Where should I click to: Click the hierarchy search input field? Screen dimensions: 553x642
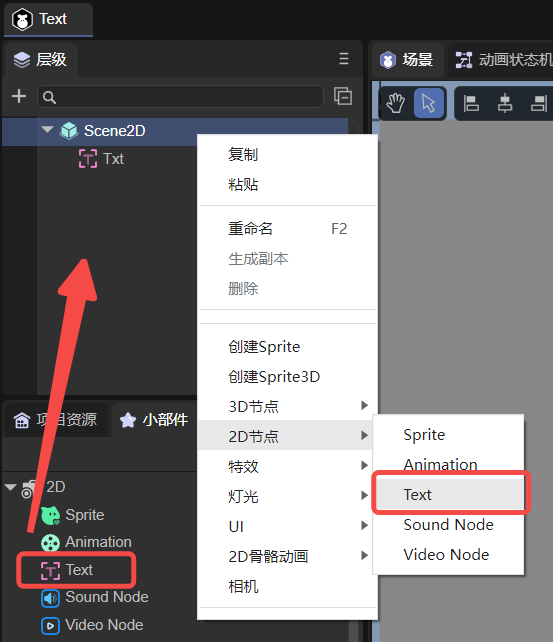click(181, 97)
